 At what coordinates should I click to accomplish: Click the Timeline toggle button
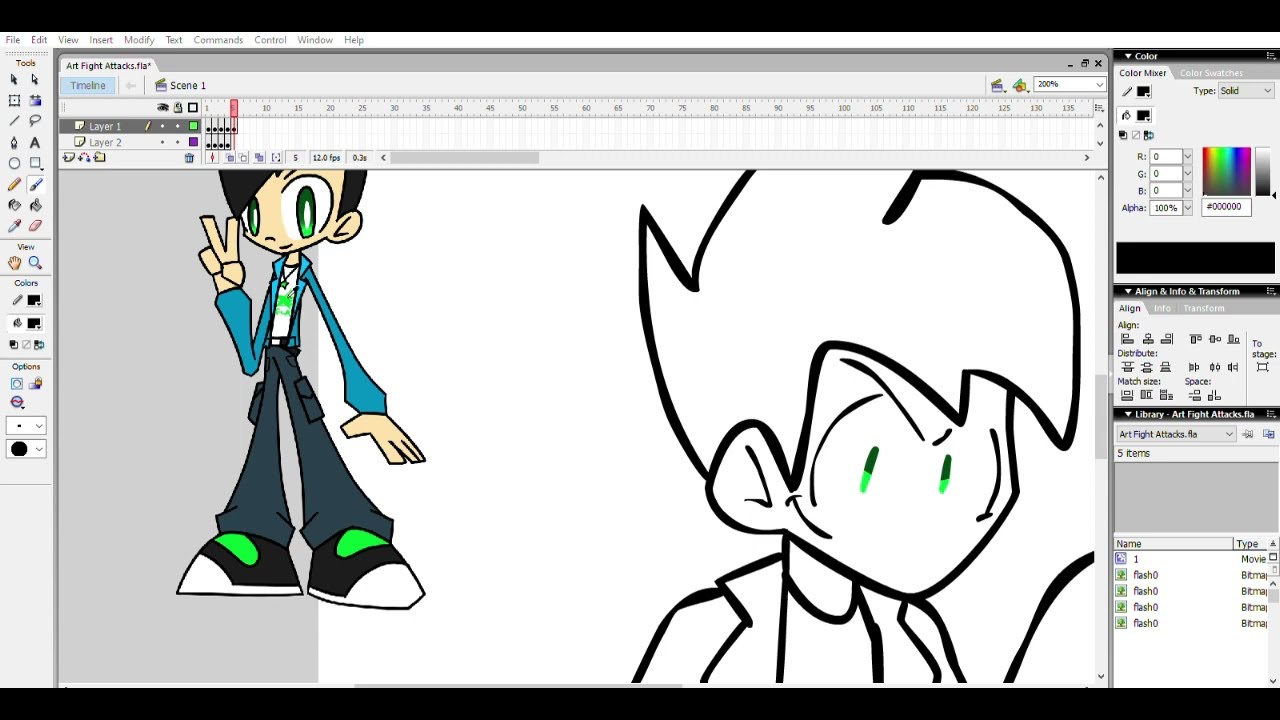click(88, 86)
